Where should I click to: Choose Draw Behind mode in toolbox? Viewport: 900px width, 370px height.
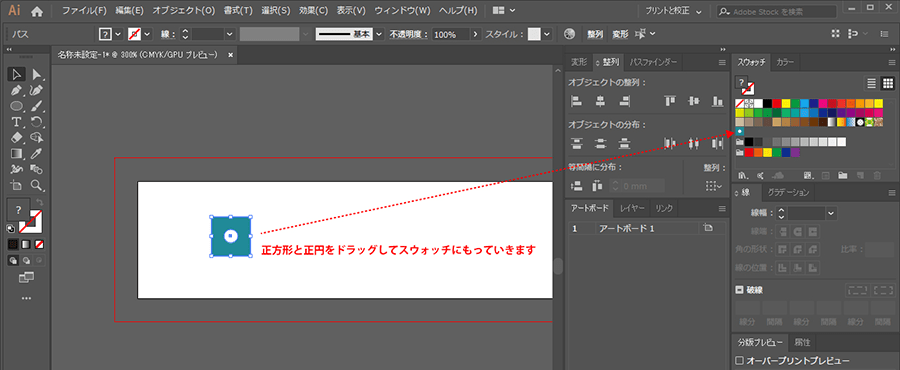click(x=26, y=260)
